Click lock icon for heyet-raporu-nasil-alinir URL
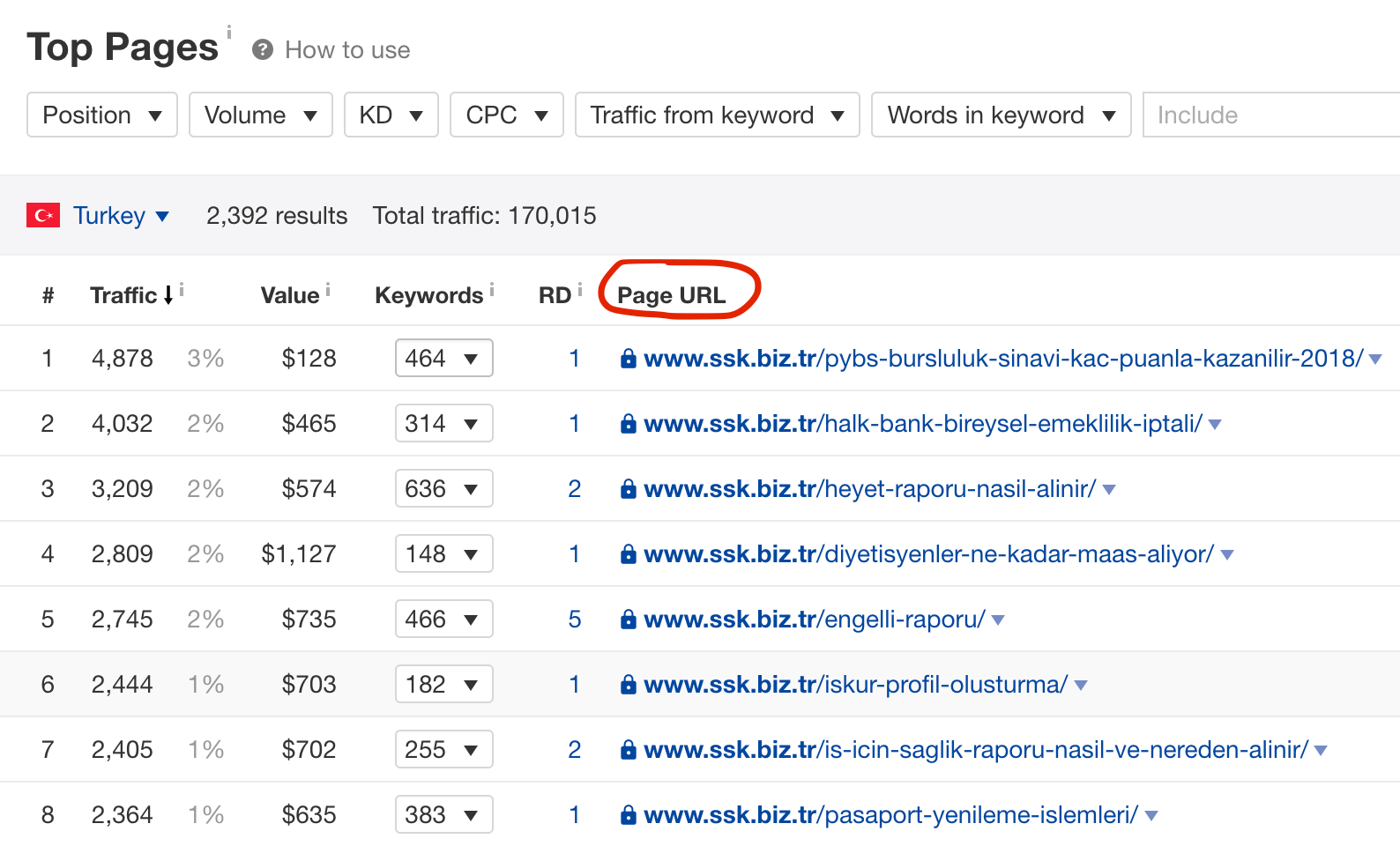The width and height of the screenshot is (1400, 846). click(x=629, y=488)
